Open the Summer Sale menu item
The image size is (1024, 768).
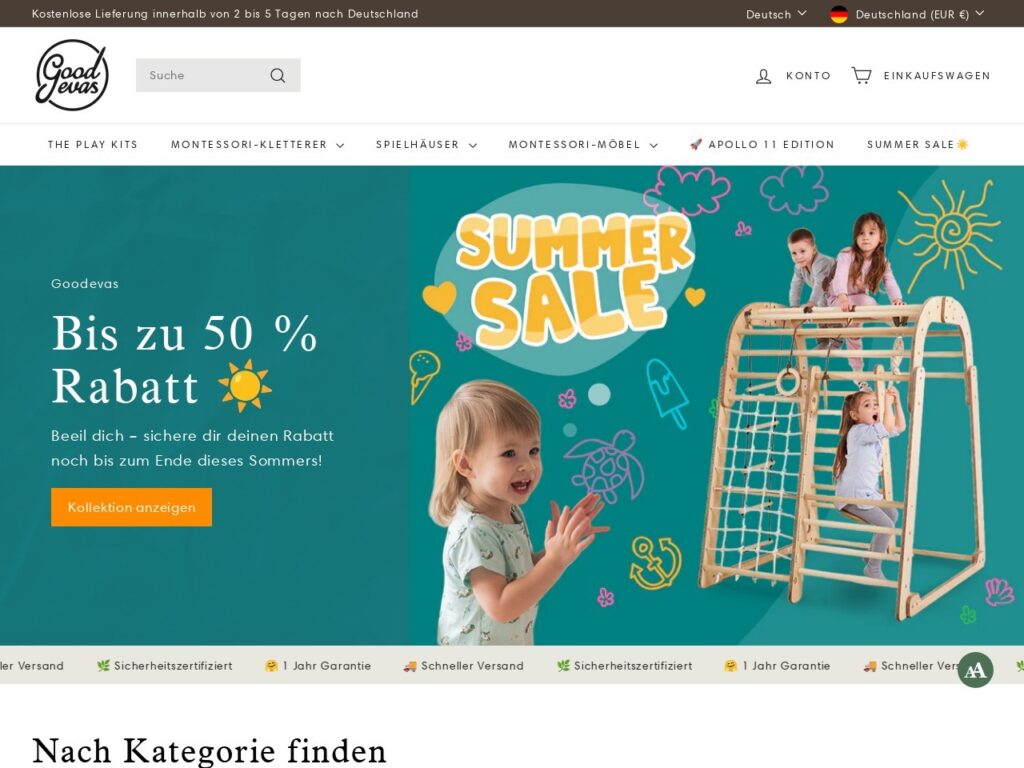[918, 144]
